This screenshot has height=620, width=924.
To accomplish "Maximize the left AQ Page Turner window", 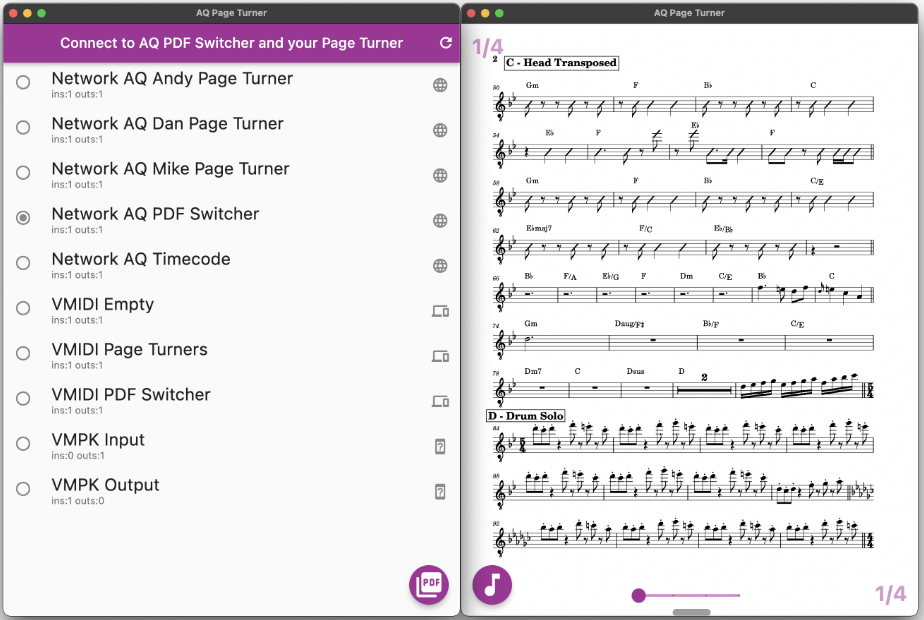I will [41, 13].
